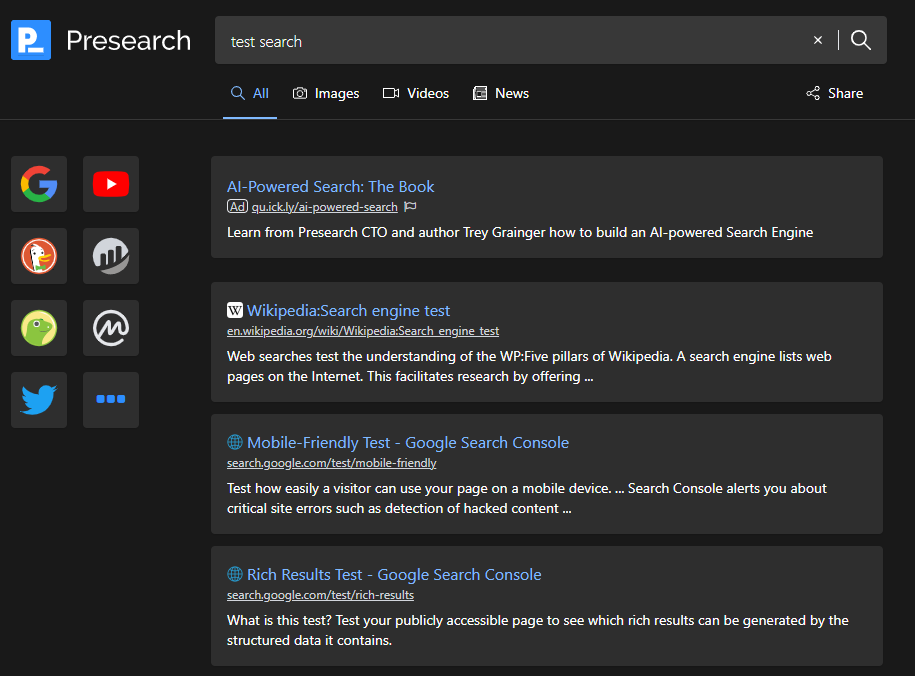Click the globe icon beside Mobile-Friendly Test
The height and width of the screenshot is (676, 915).
point(235,442)
